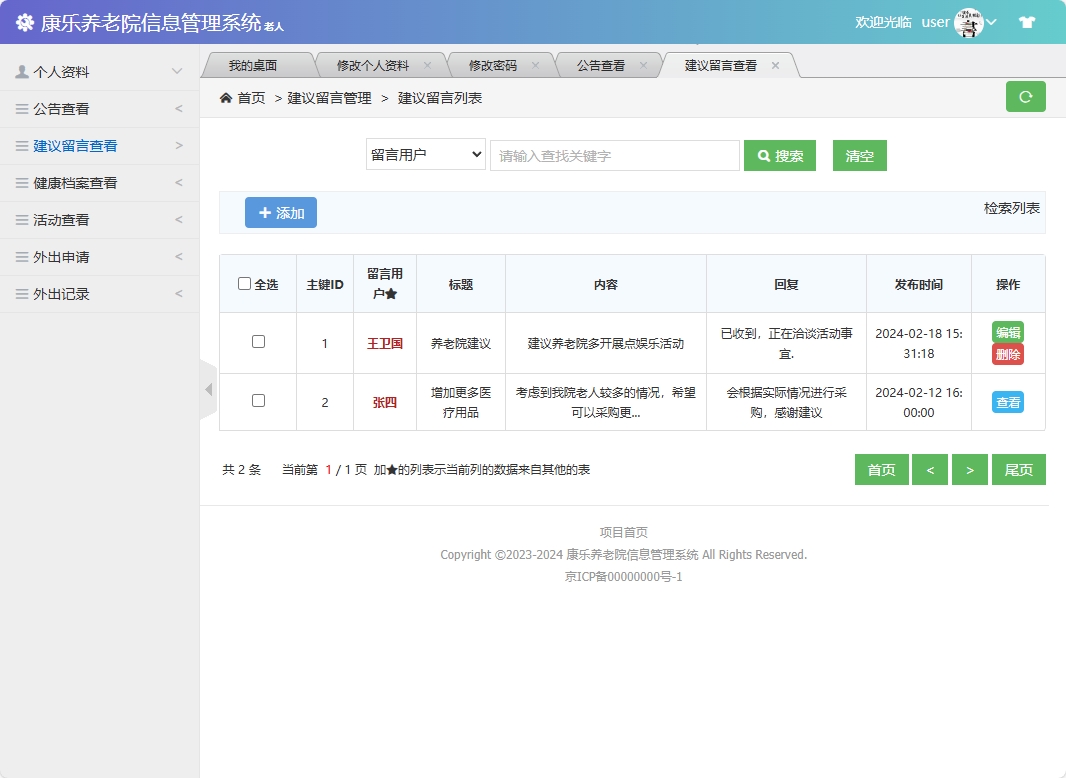Click the 清空 clear button

[x=859, y=155]
